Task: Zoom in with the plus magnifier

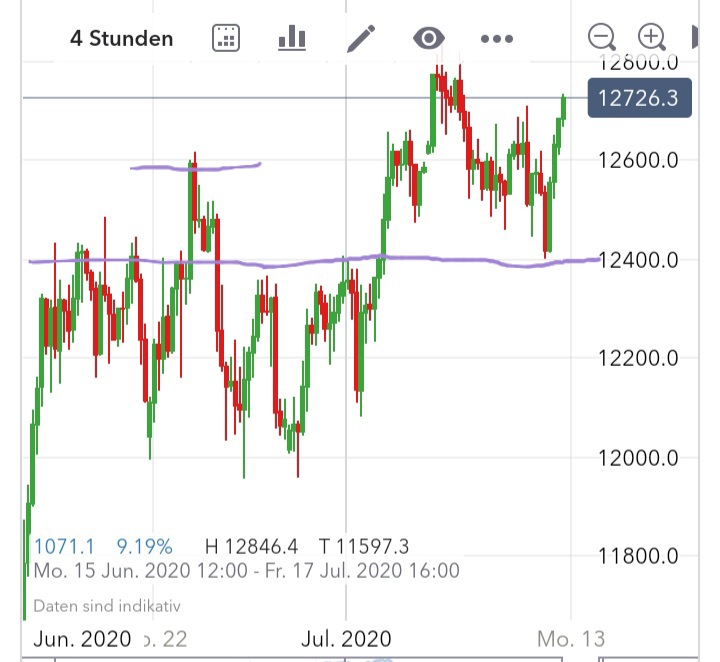Action: (652, 38)
